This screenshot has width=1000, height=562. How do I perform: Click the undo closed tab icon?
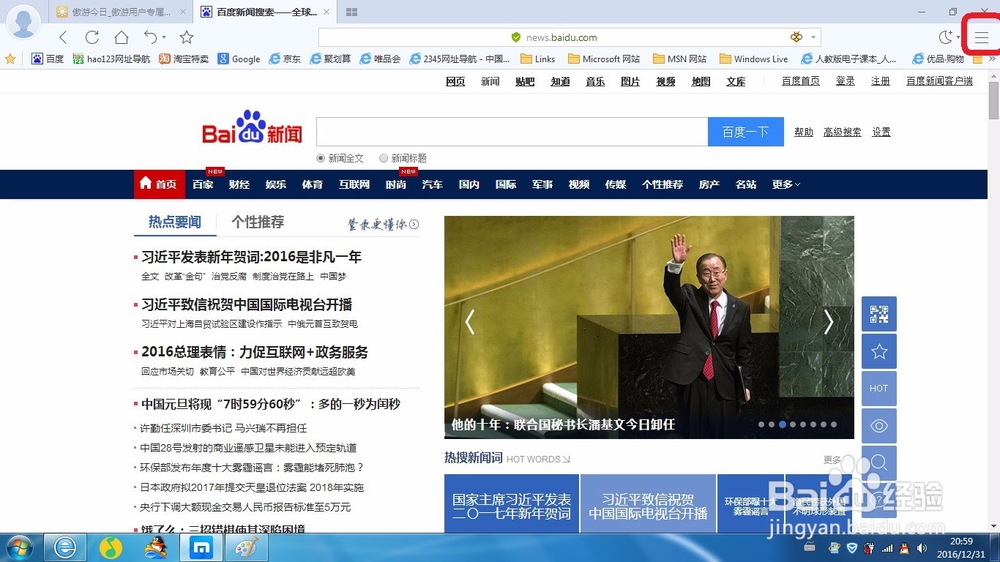coord(151,37)
